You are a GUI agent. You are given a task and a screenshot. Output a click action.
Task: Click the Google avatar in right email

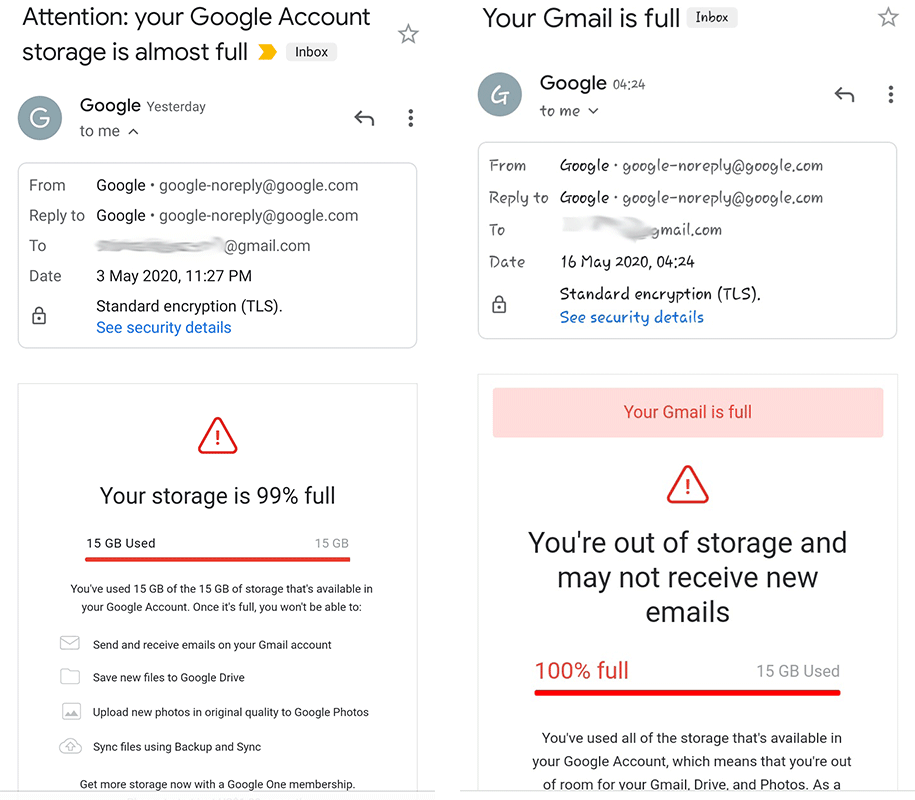click(x=500, y=94)
